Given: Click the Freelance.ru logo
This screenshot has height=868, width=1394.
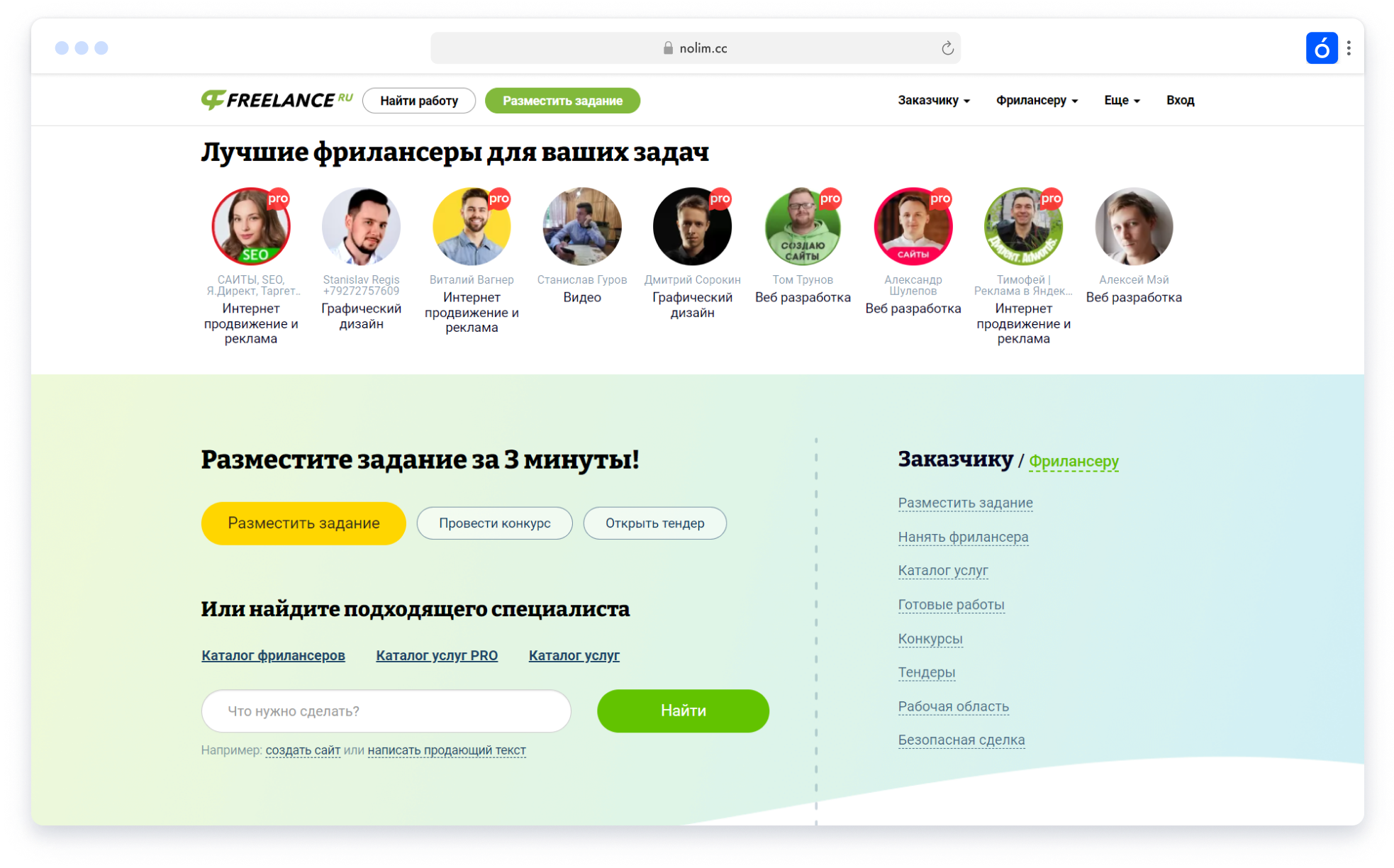Looking at the screenshot, I should pos(277,100).
